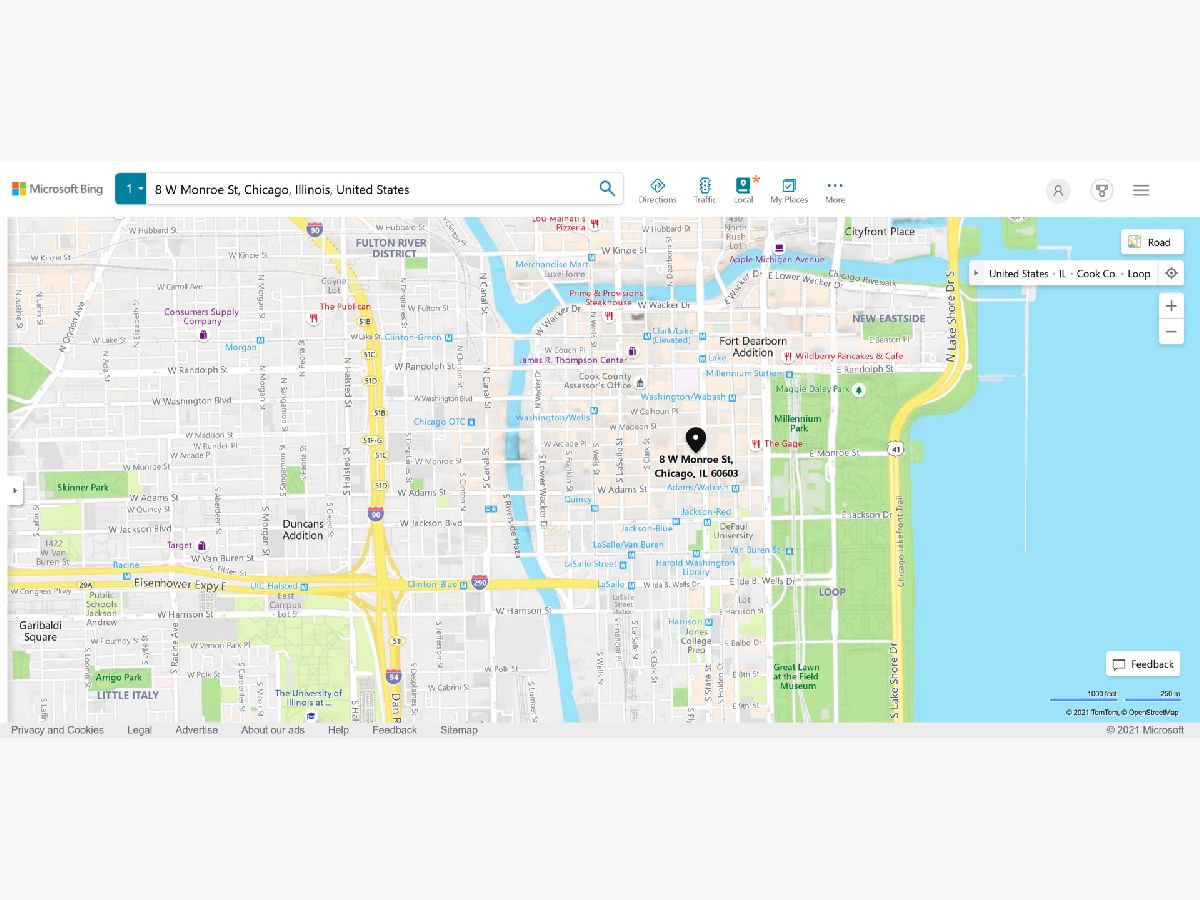The width and height of the screenshot is (1200, 900).
Task: Open the hamburger settings menu
Action: (1141, 190)
